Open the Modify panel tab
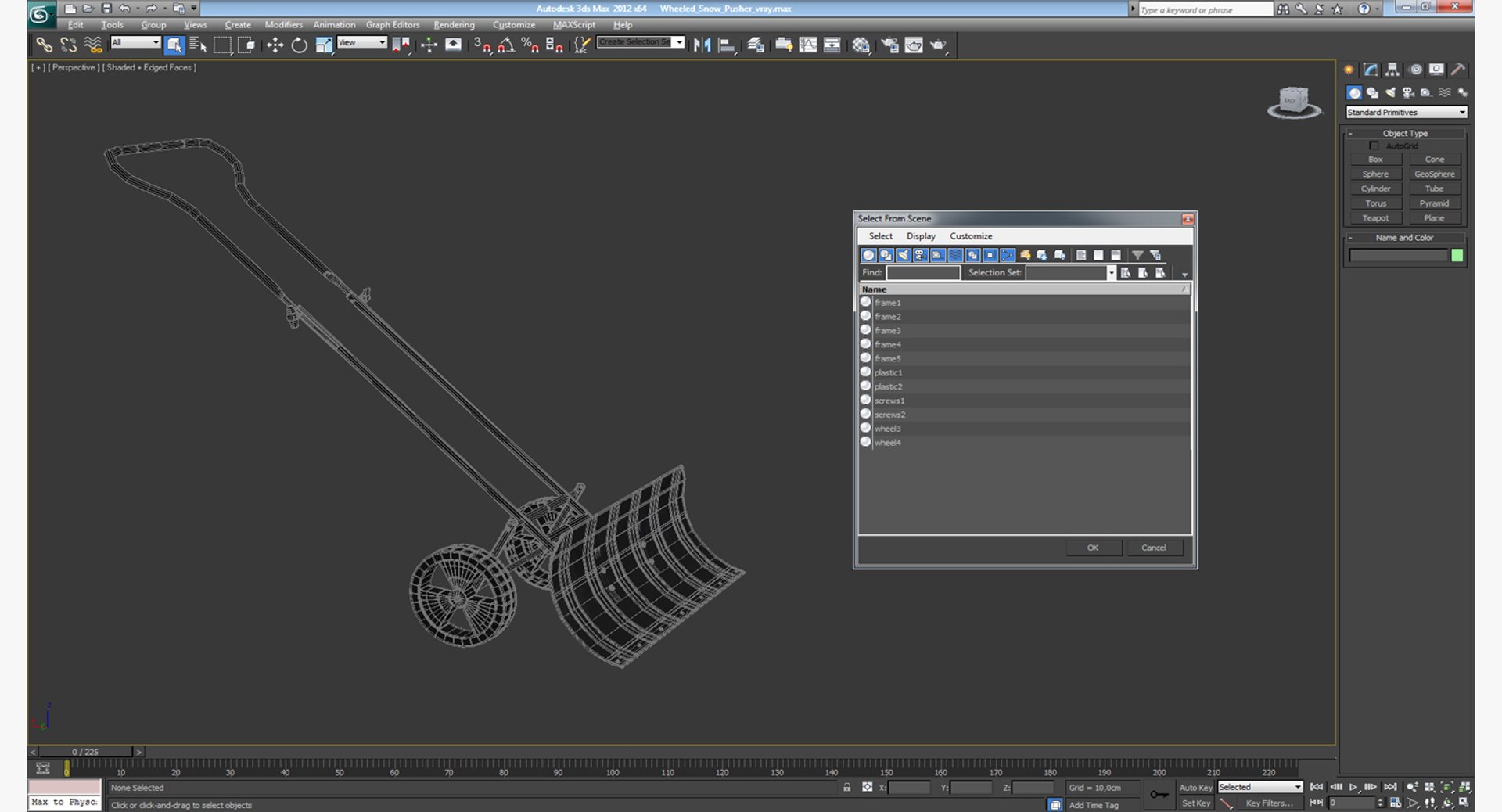Screen dimensions: 1502x812 (1371, 70)
